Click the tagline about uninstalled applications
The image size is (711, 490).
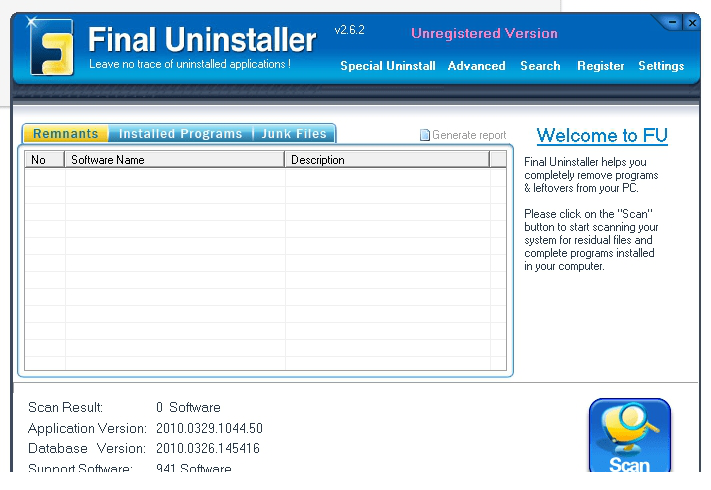coord(190,64)
